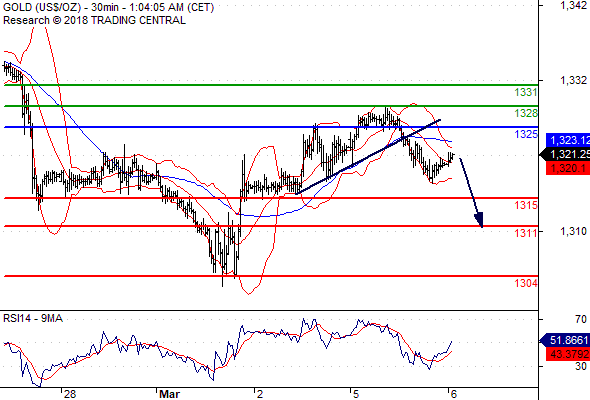This screenshot has width=590, height=400.
Task: Click the date axis label 28
Action: 70,394
